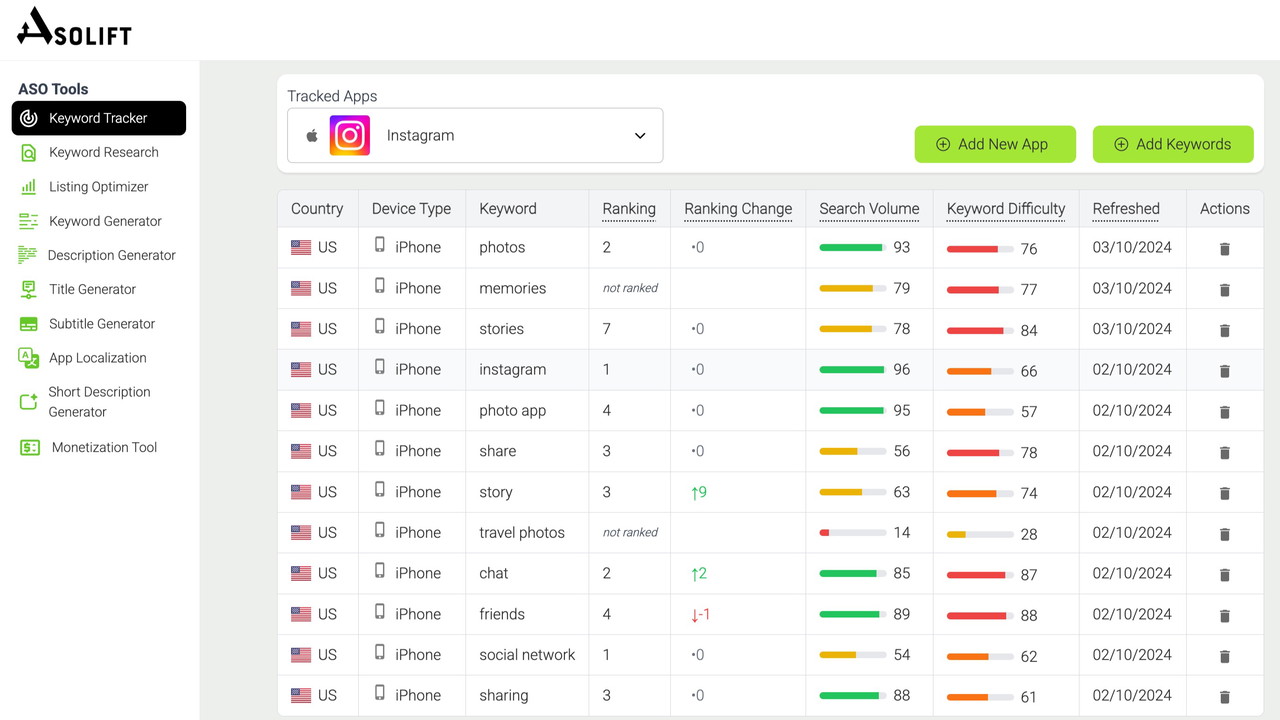Sort by the Ranking column header
1280x720 pixels.
[629, 209]
